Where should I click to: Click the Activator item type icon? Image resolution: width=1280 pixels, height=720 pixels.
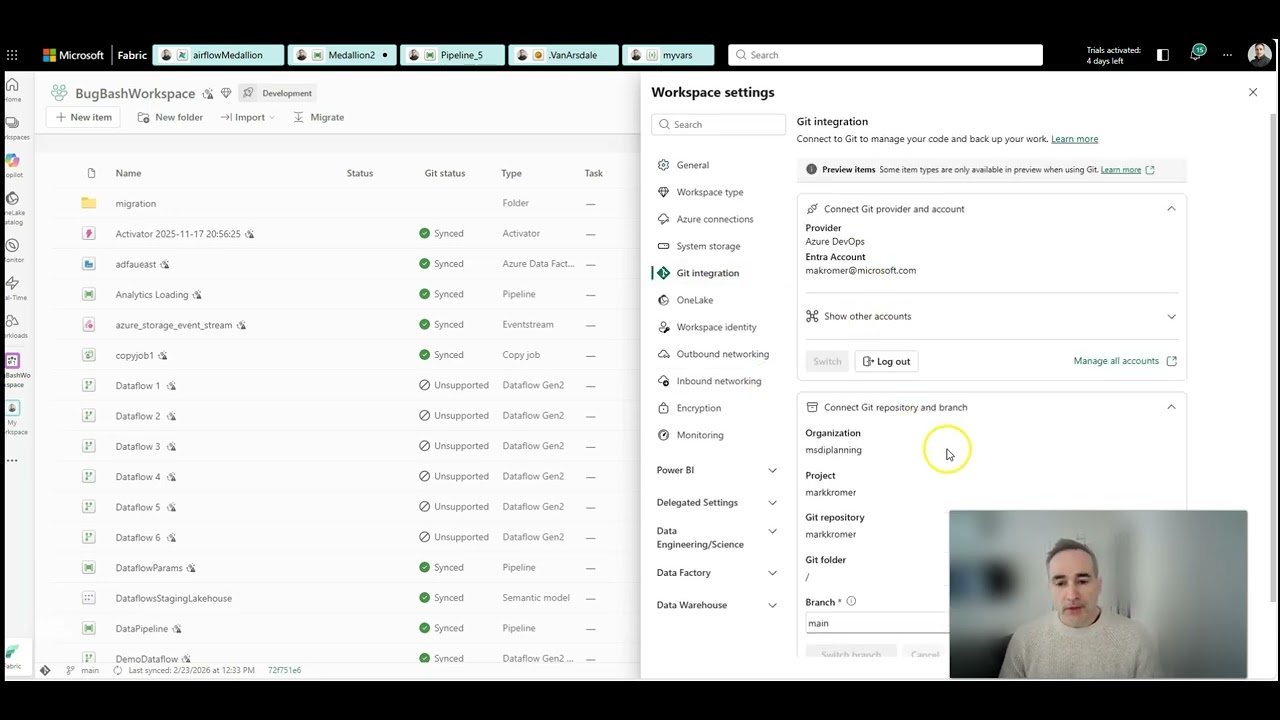coord(89,233)
